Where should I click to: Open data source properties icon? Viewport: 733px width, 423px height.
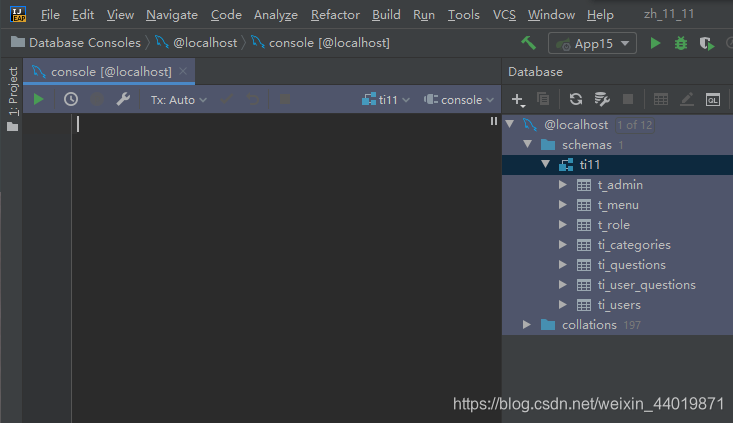click(x=602, y=99)
